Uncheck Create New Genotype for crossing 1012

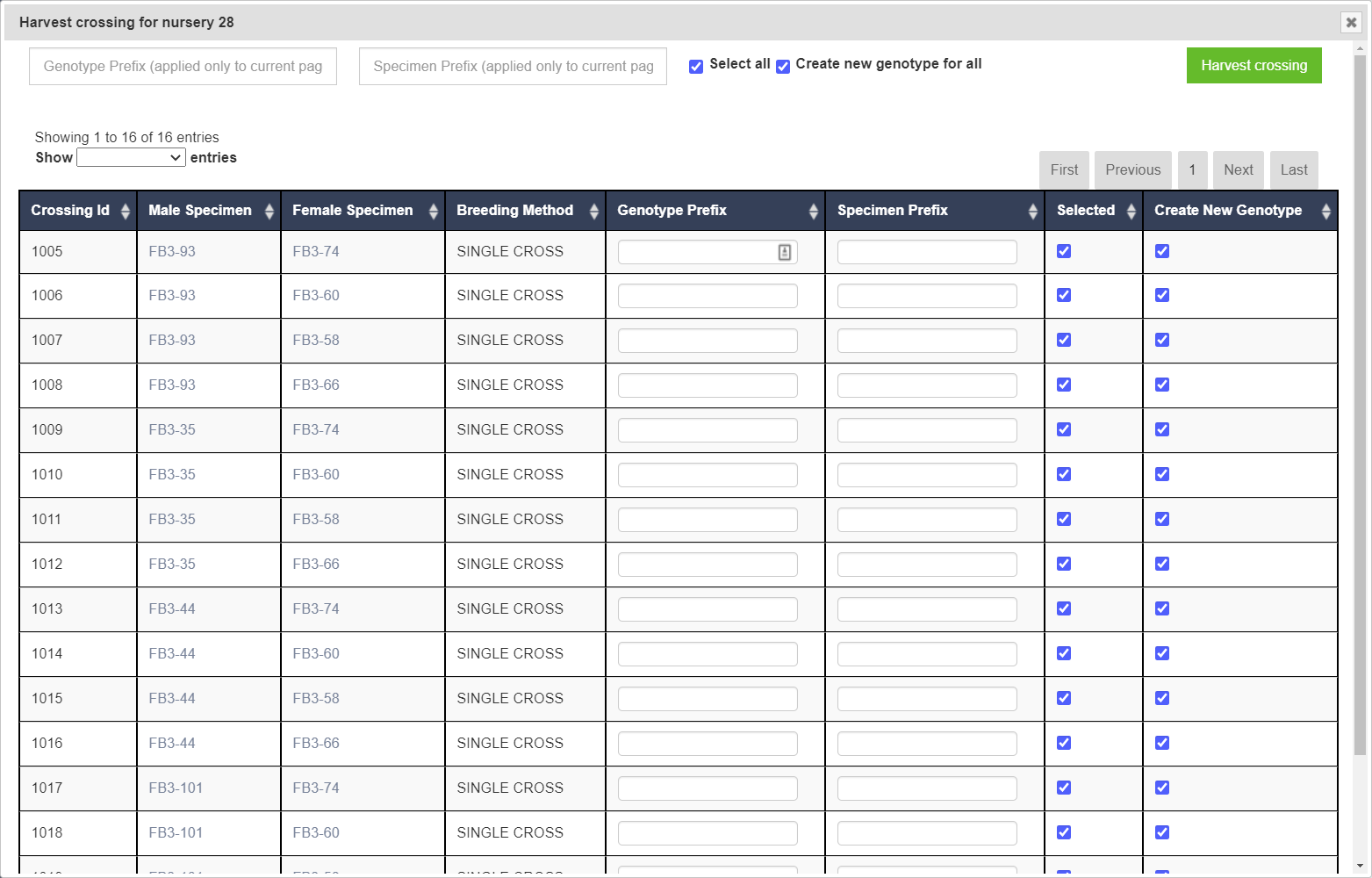pyautogui.click(x=1162, y=564)
